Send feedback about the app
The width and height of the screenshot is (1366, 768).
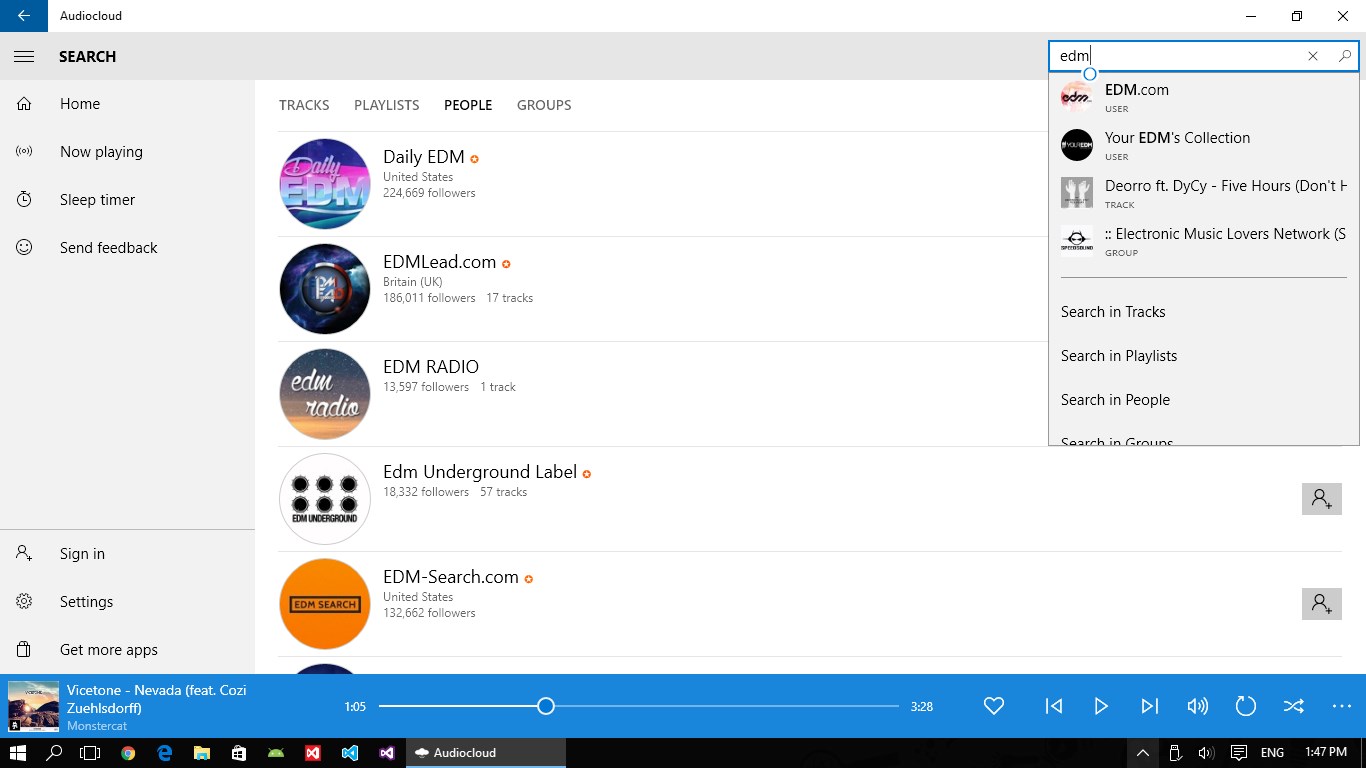[x=108, y=247]
